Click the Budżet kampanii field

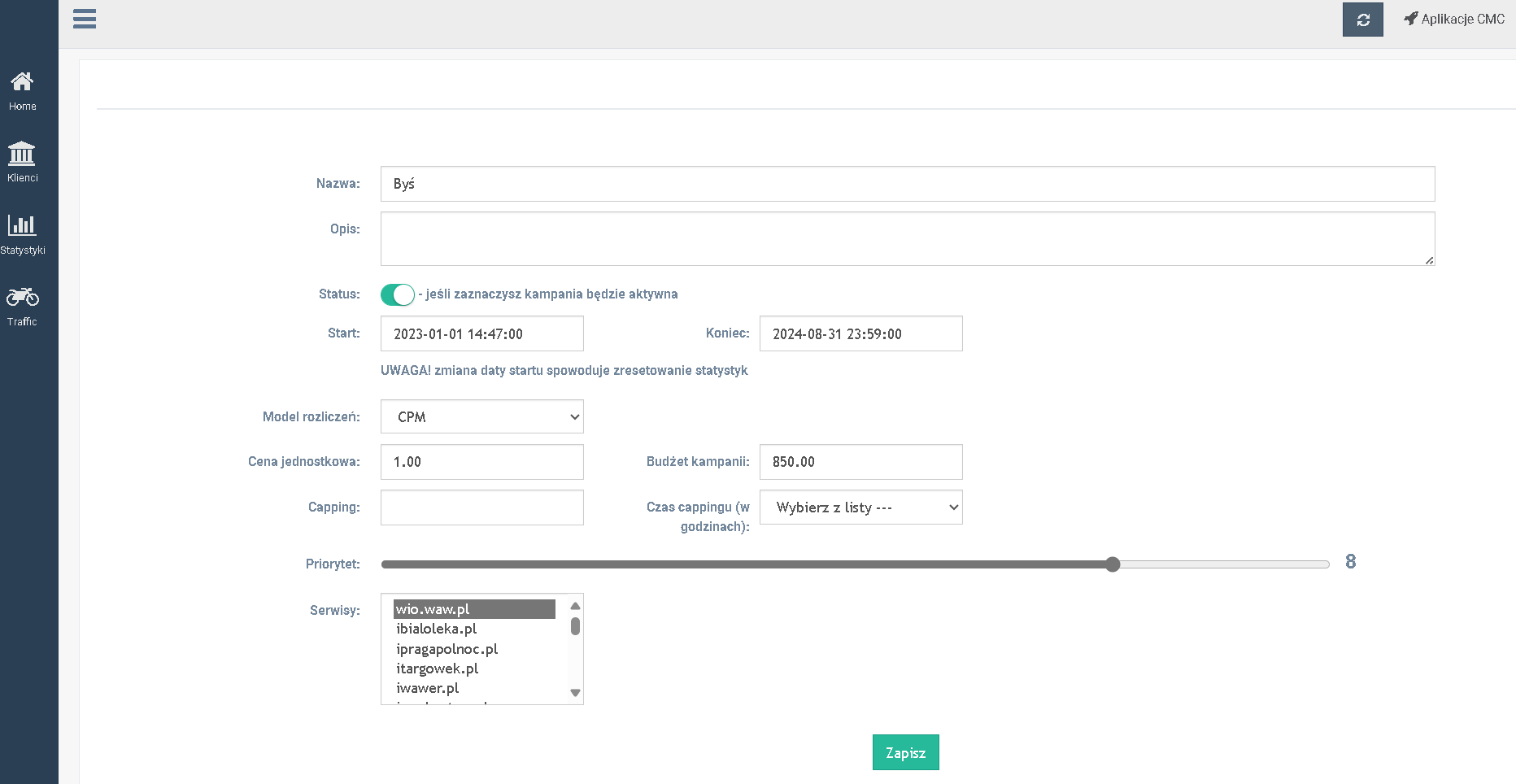tap(860, 462)
